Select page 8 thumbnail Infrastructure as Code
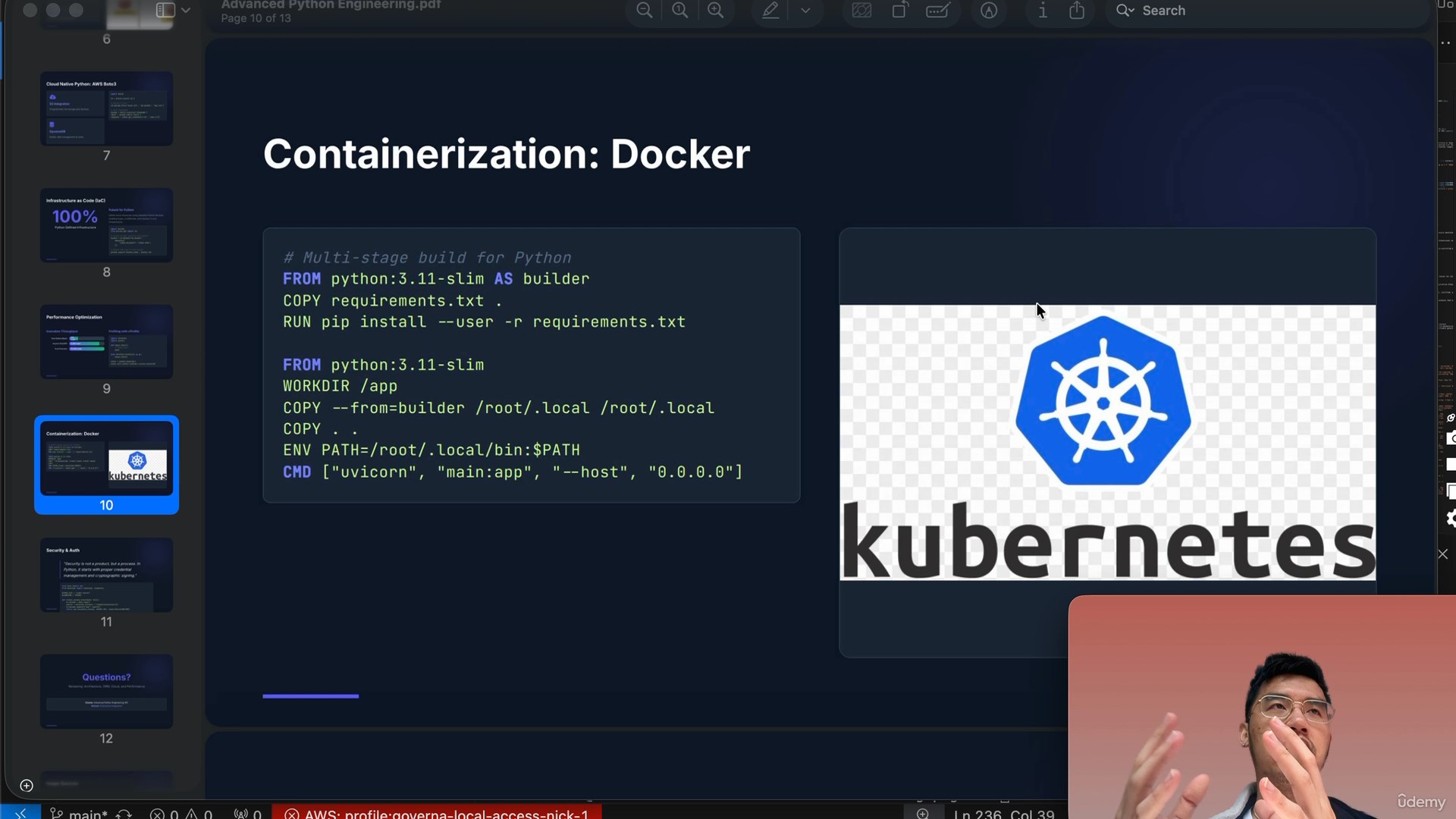This screenshot has height=819, width=1456. click(x=106, y=225)
